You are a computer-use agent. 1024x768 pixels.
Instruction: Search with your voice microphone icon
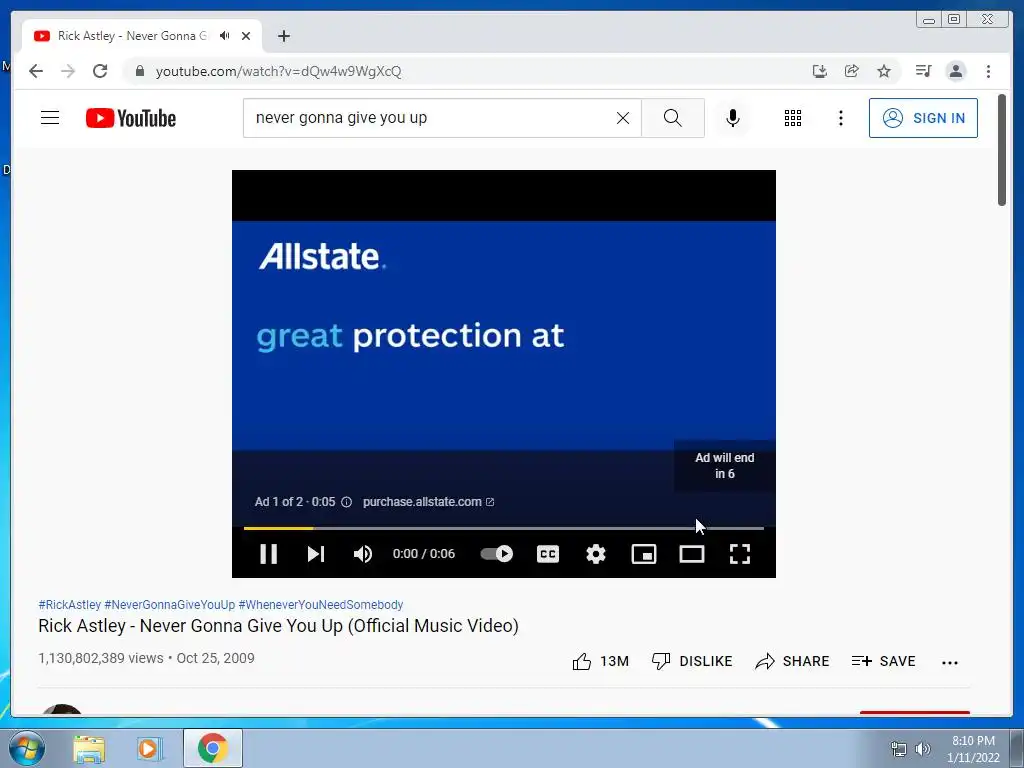733,118
